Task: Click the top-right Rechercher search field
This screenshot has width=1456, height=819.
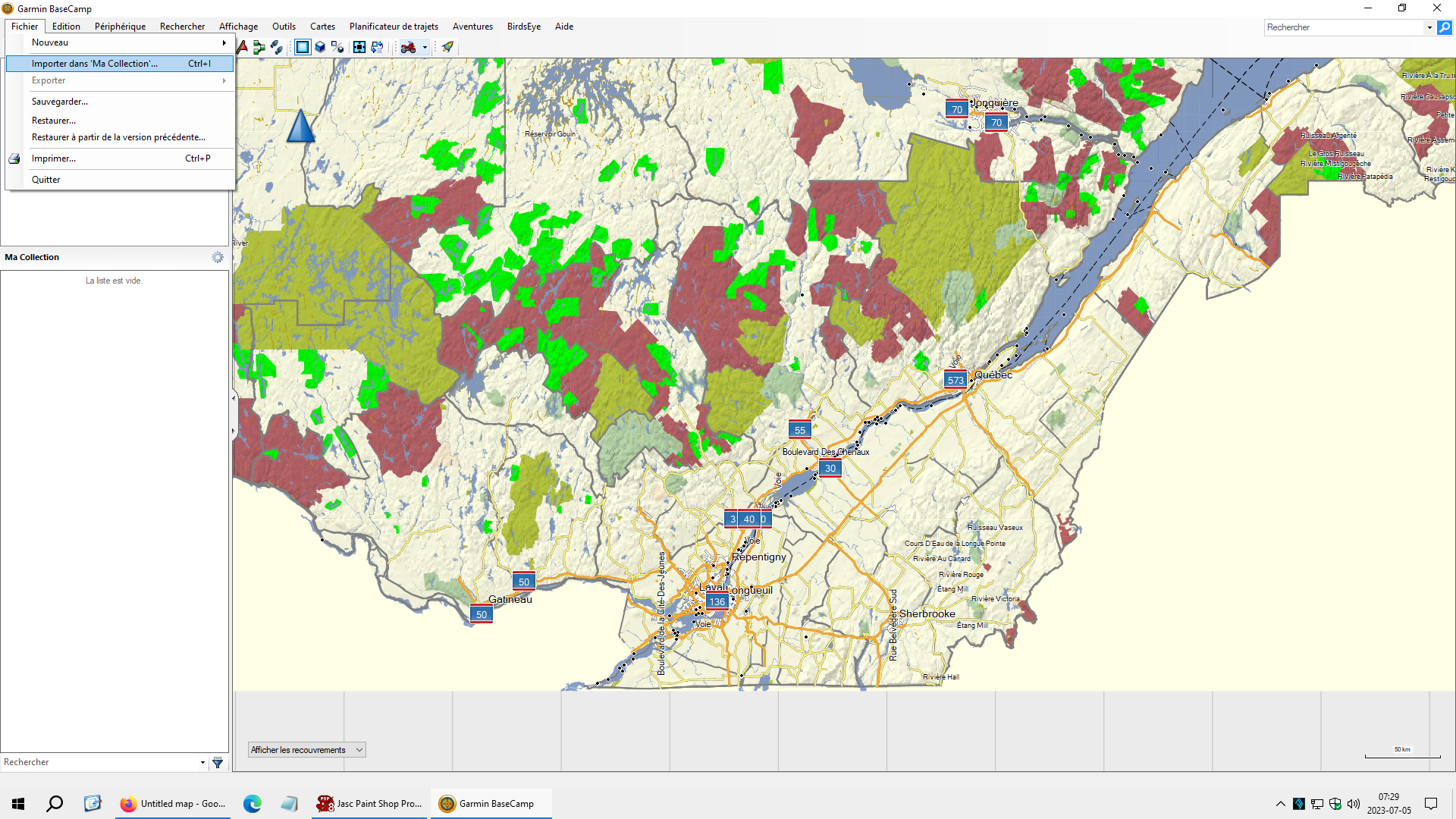Action: point(1345,27)
